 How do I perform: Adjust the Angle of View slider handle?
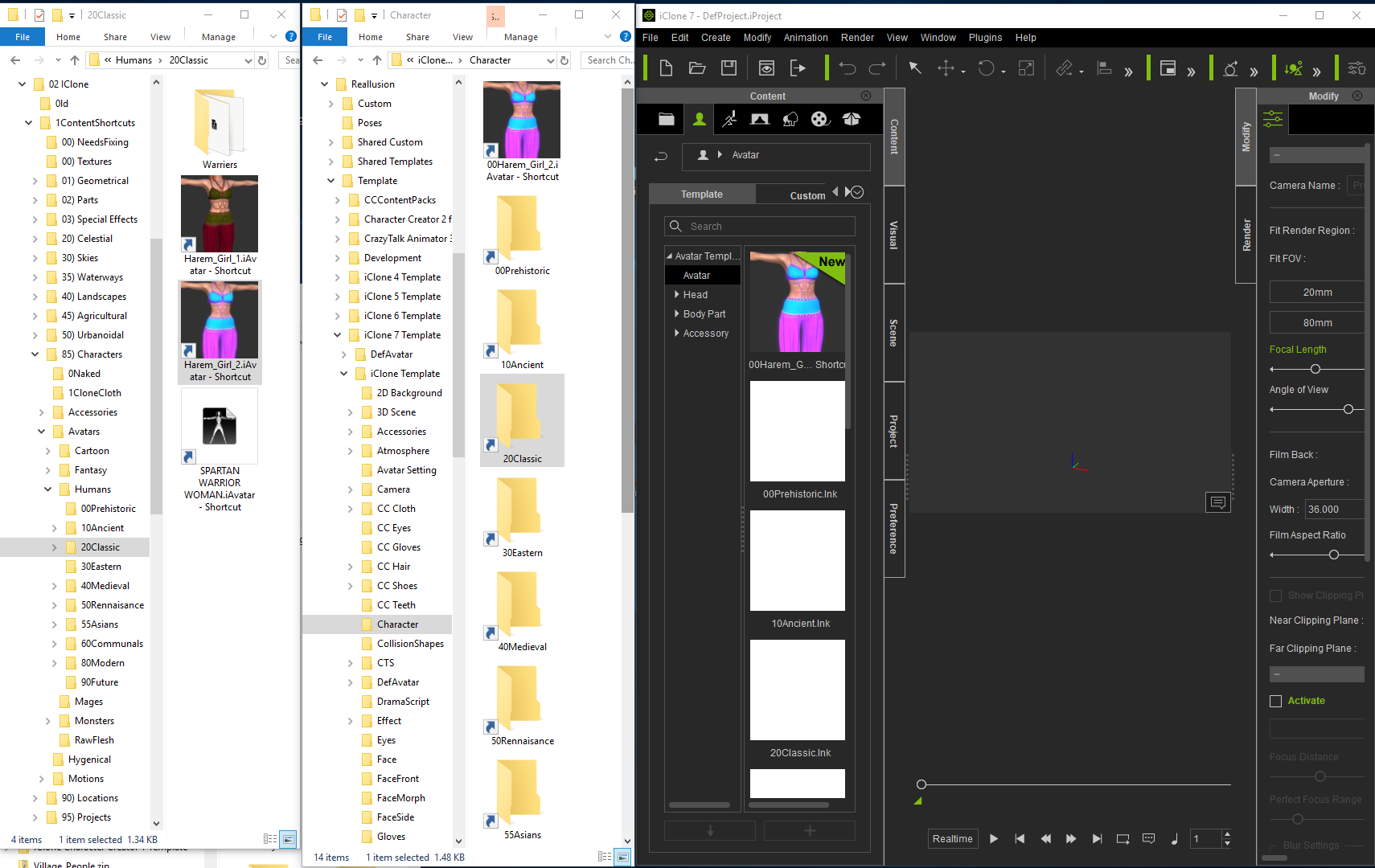[x=1348, y=409]
